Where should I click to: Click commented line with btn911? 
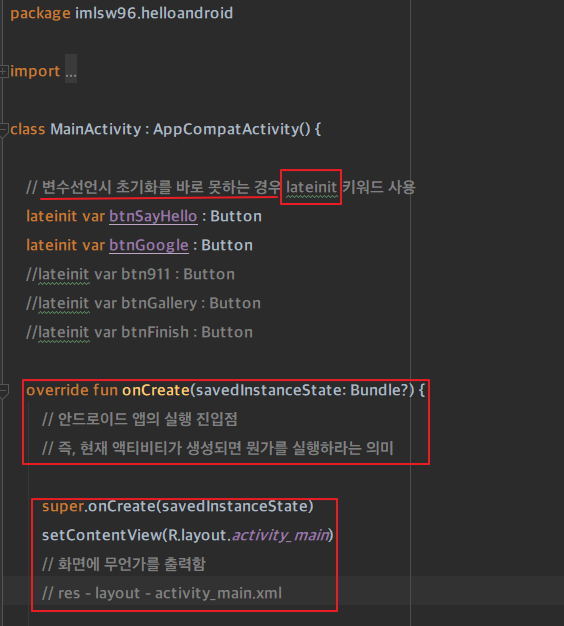point(131,275)
